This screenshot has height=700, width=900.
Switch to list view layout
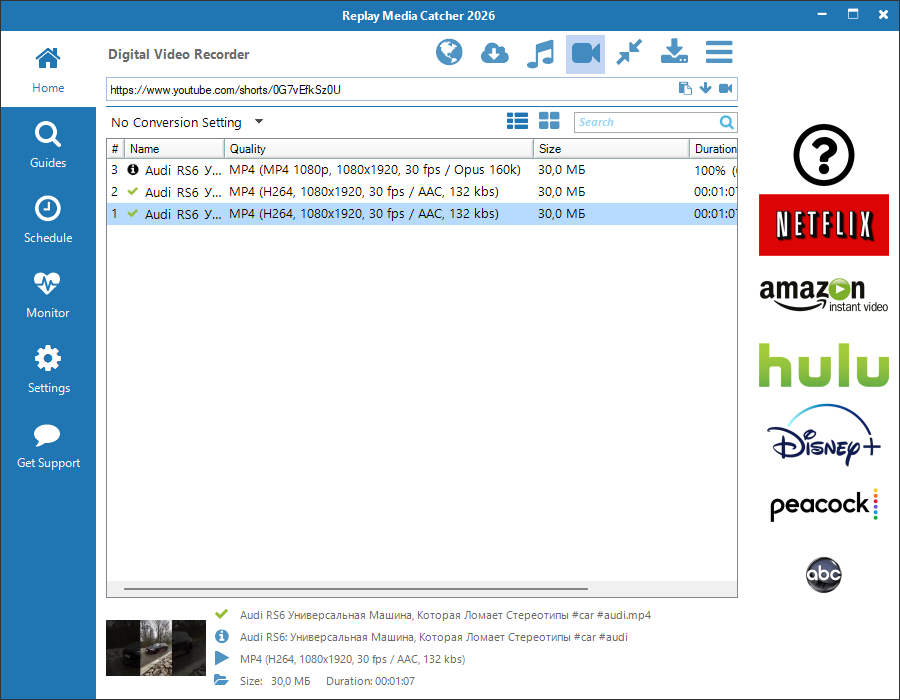pos(517,122)
